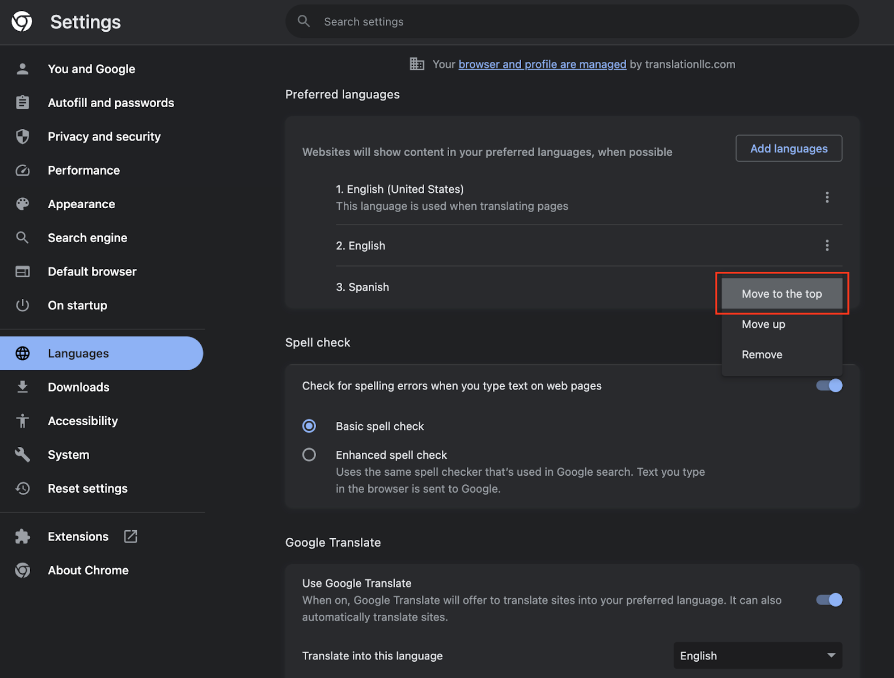The height and width of the screenshot is (678, 894).
Task: Click the Add languages button
Action: point(789,148)
